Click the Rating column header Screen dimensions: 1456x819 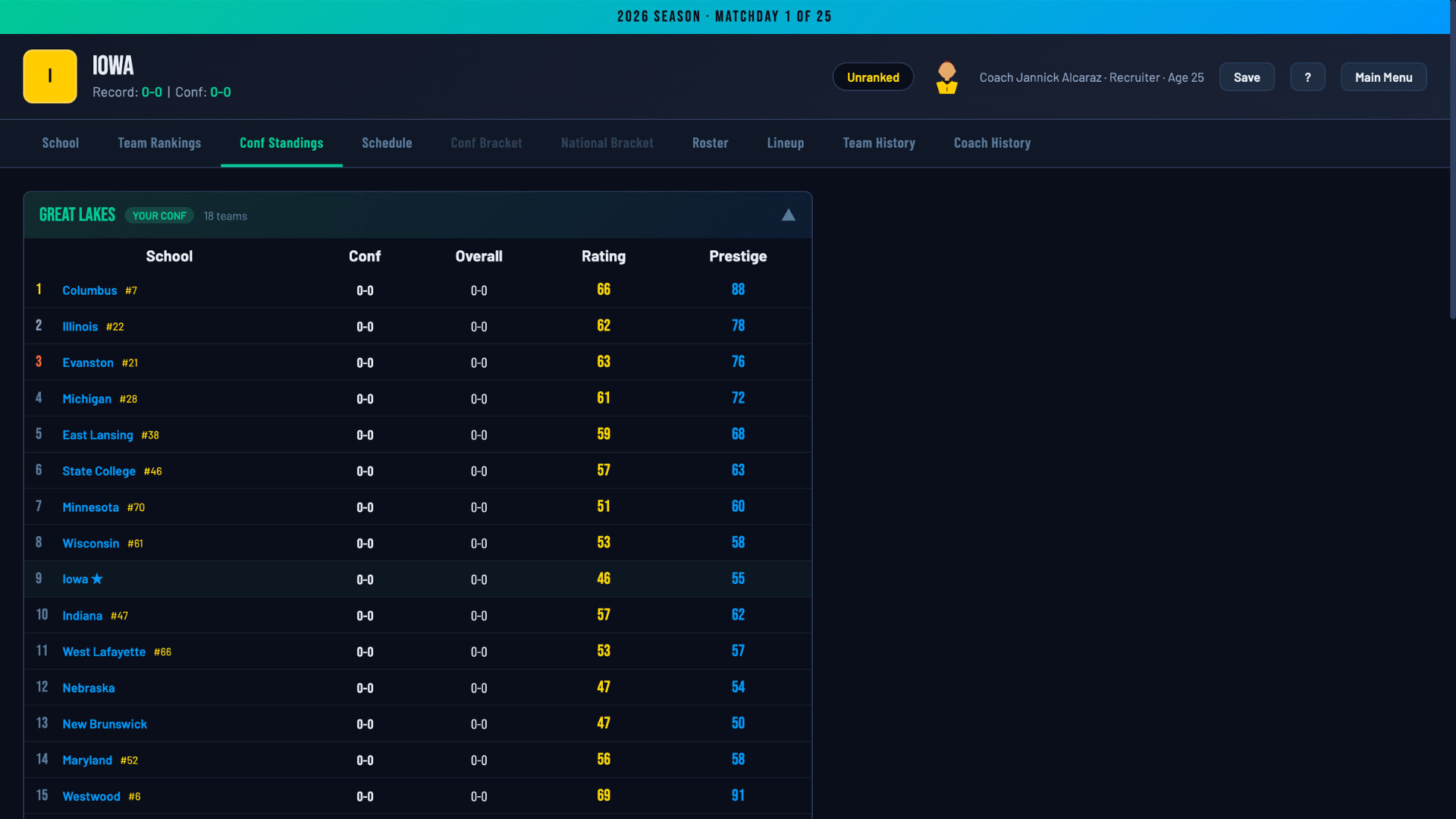(x=604, y=256)
